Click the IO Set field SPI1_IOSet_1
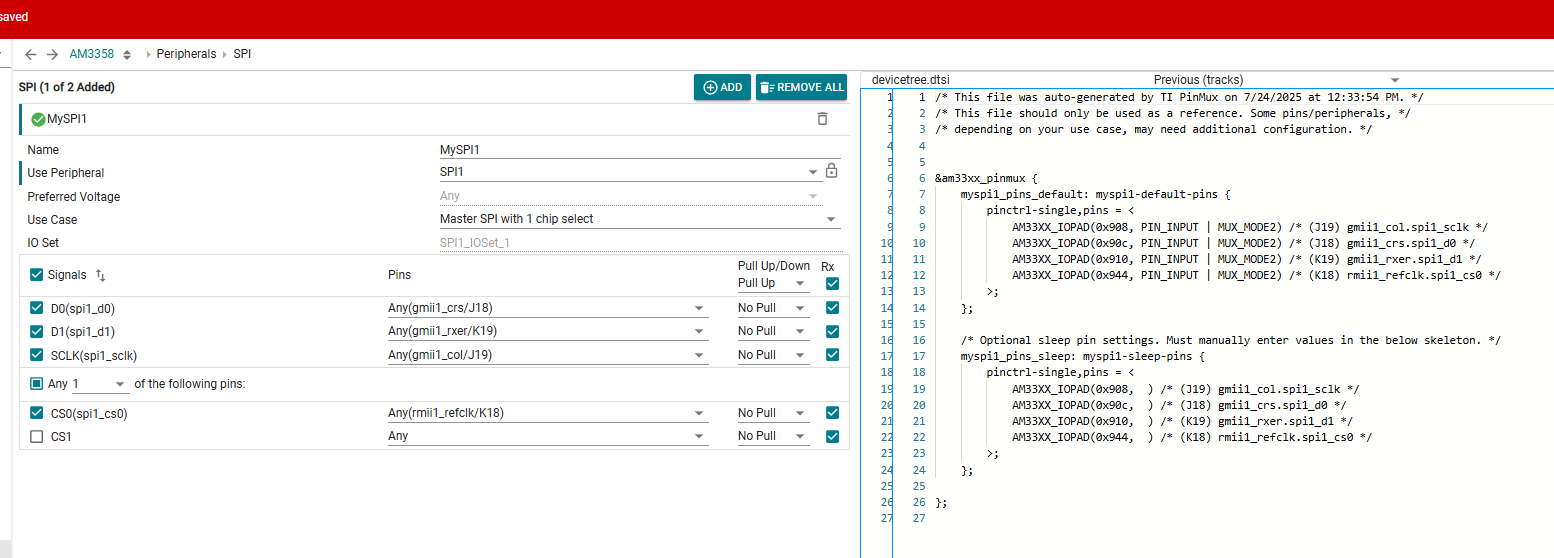Screen dimensions: 1554x558 click(639, 242)
